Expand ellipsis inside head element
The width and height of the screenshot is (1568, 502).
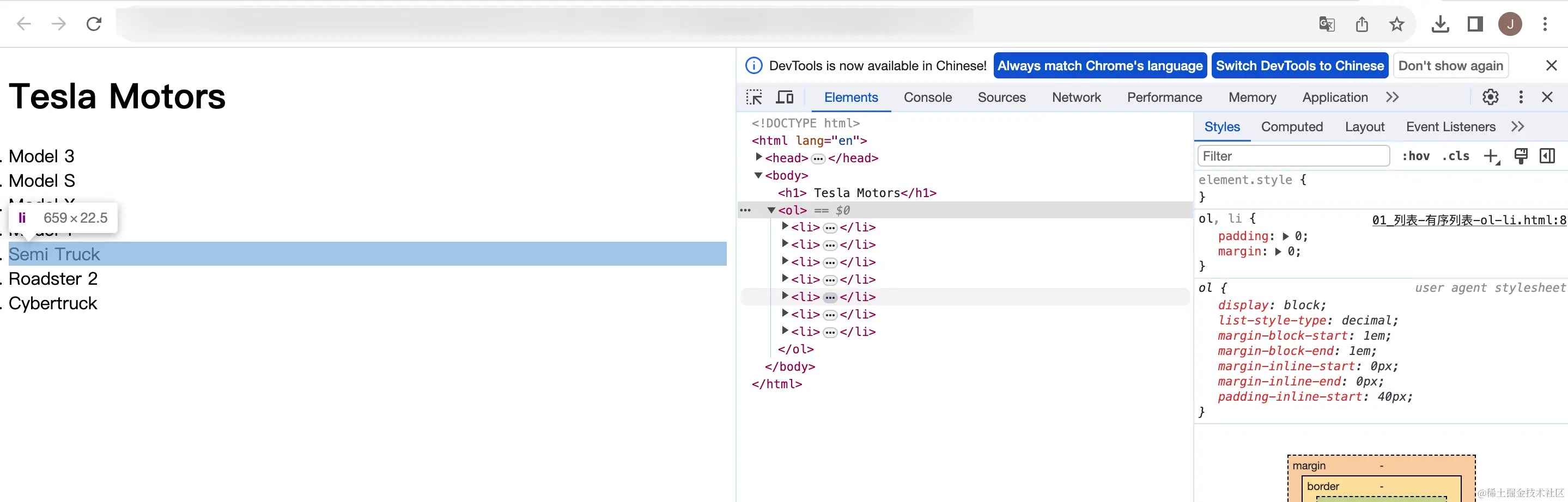[x=818, y=159]
